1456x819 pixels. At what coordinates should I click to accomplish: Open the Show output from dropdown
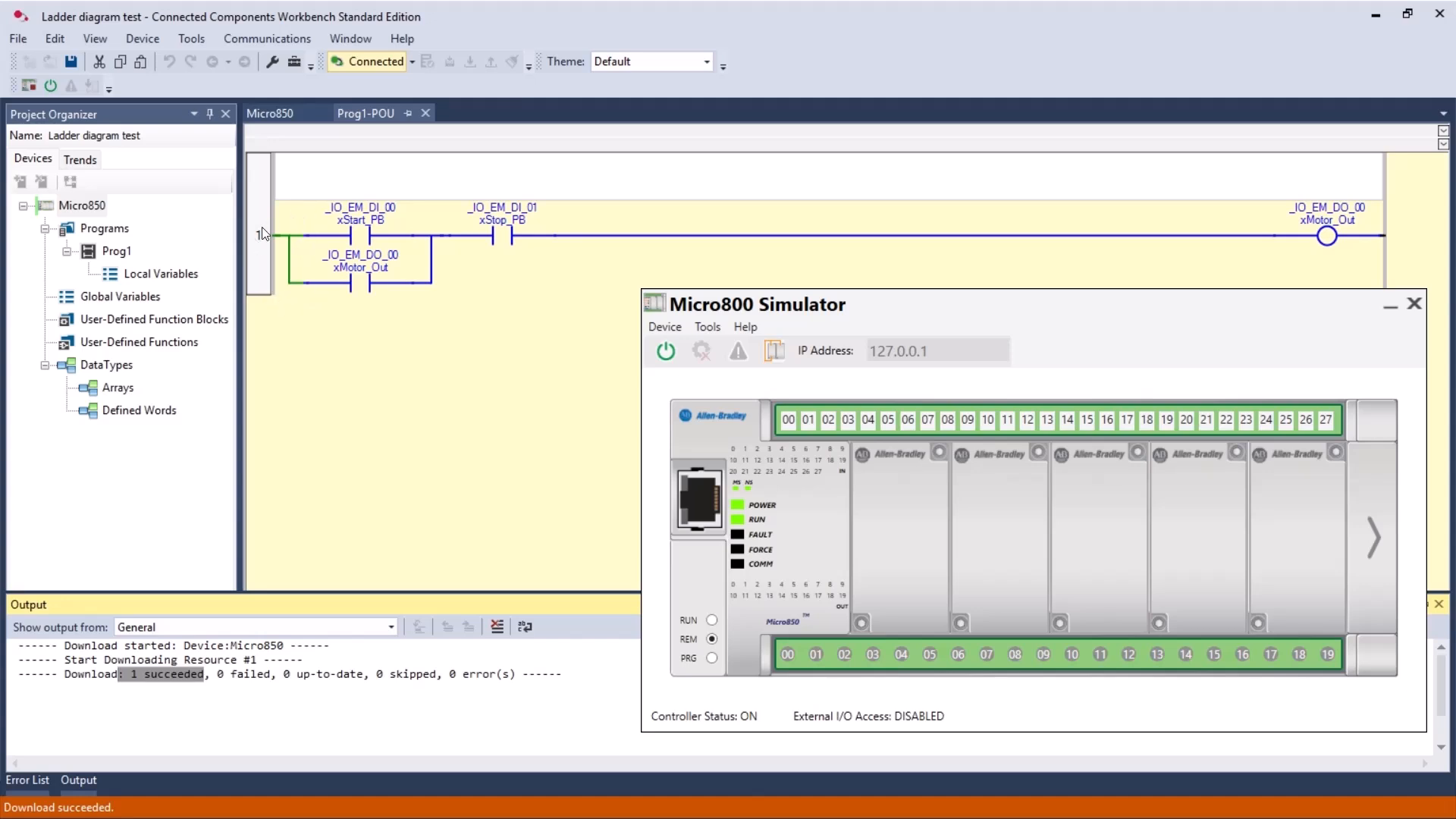pyautogui.click(x=256, y=627)
